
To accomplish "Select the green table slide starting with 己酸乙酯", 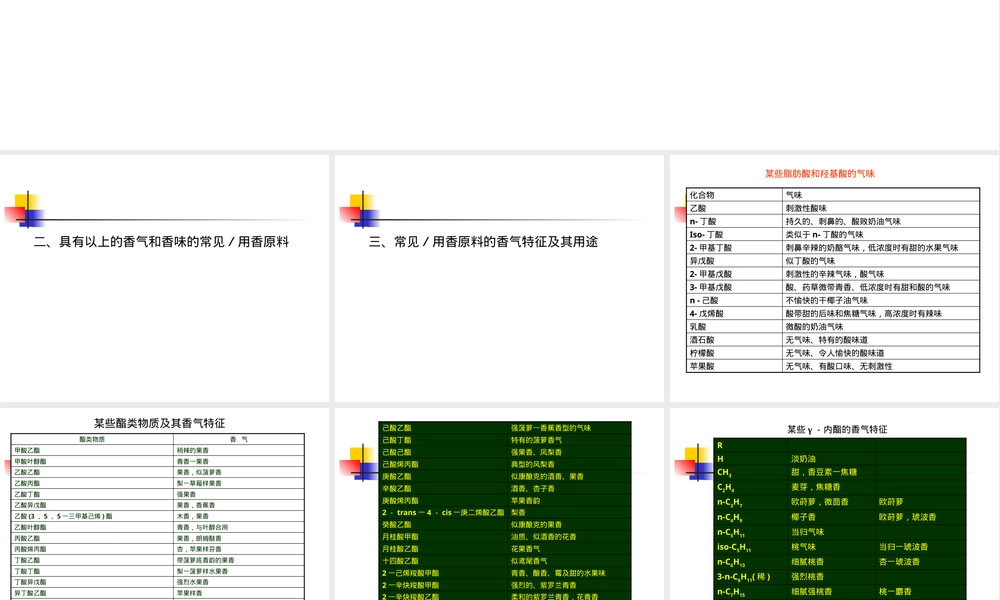I will [x=499, y=504].
